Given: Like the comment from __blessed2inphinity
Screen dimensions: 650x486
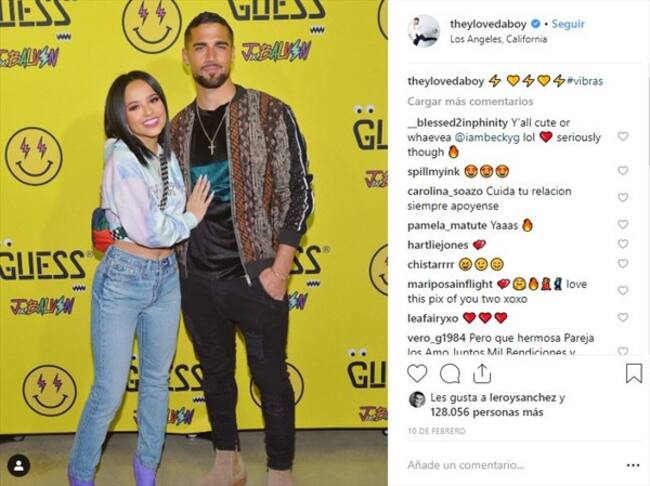Looking at the screenshot, I should coord(623,136).
